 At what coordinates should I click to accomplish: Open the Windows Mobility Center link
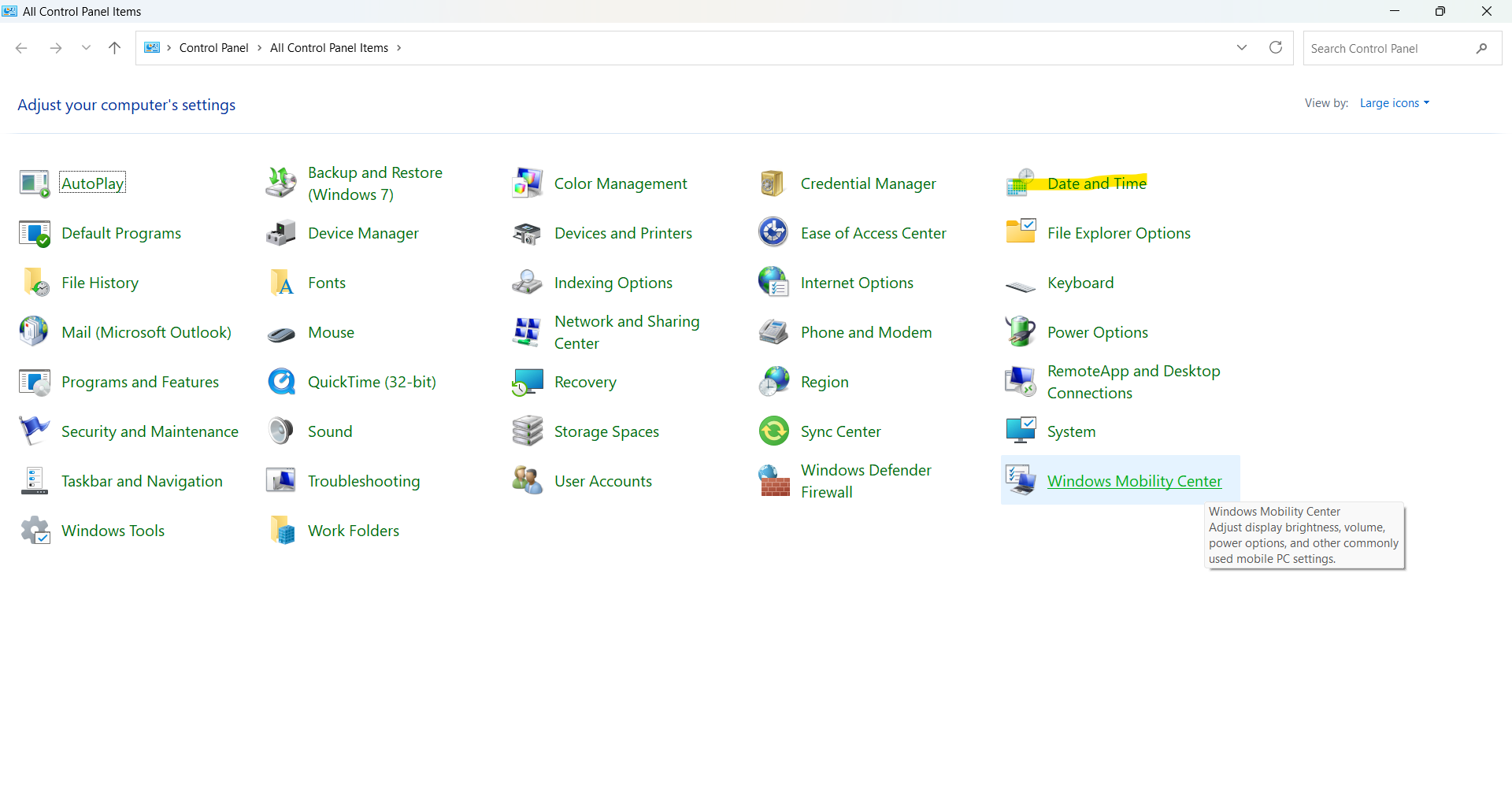pos(1134,481)
